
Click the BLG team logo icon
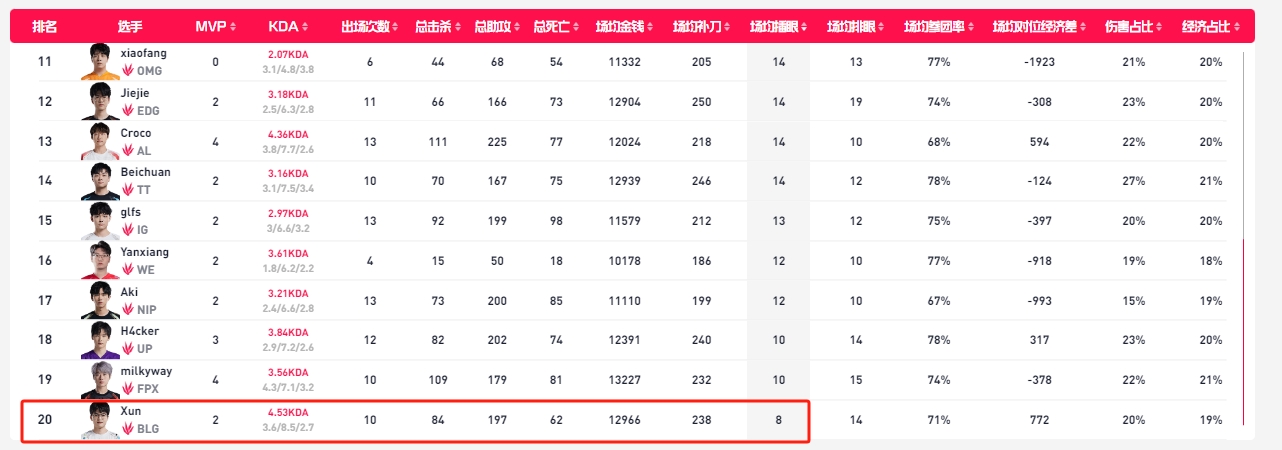tap(128, 429)
